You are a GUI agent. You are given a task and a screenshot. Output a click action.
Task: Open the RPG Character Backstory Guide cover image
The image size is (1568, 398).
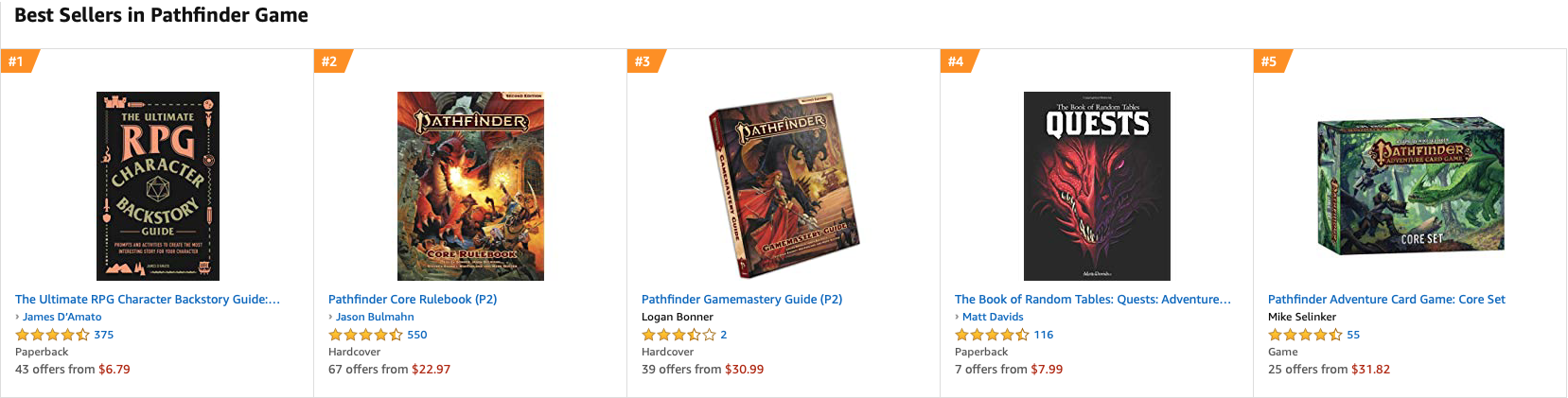click(158, 186)
